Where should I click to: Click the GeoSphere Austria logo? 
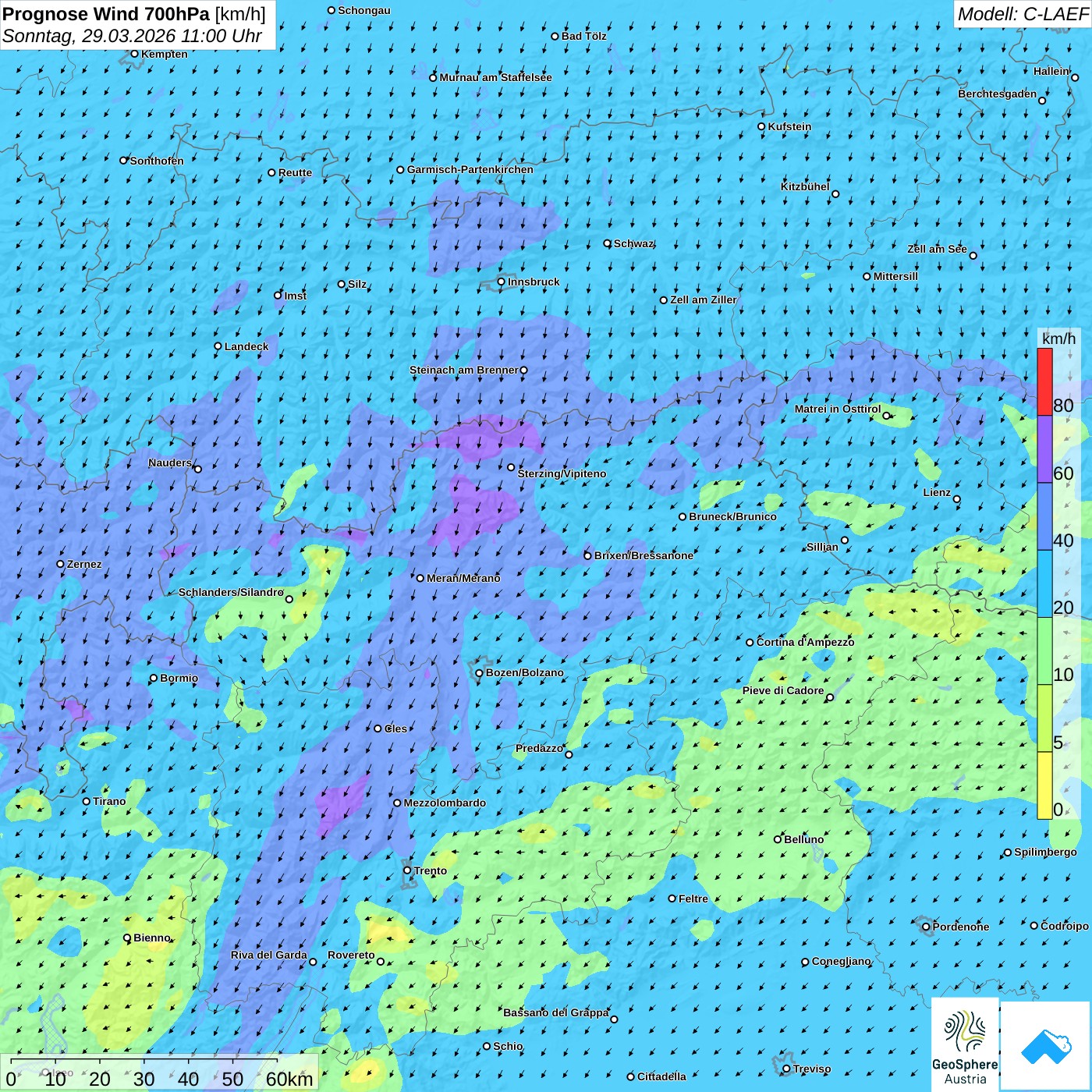pos(965,1044)
